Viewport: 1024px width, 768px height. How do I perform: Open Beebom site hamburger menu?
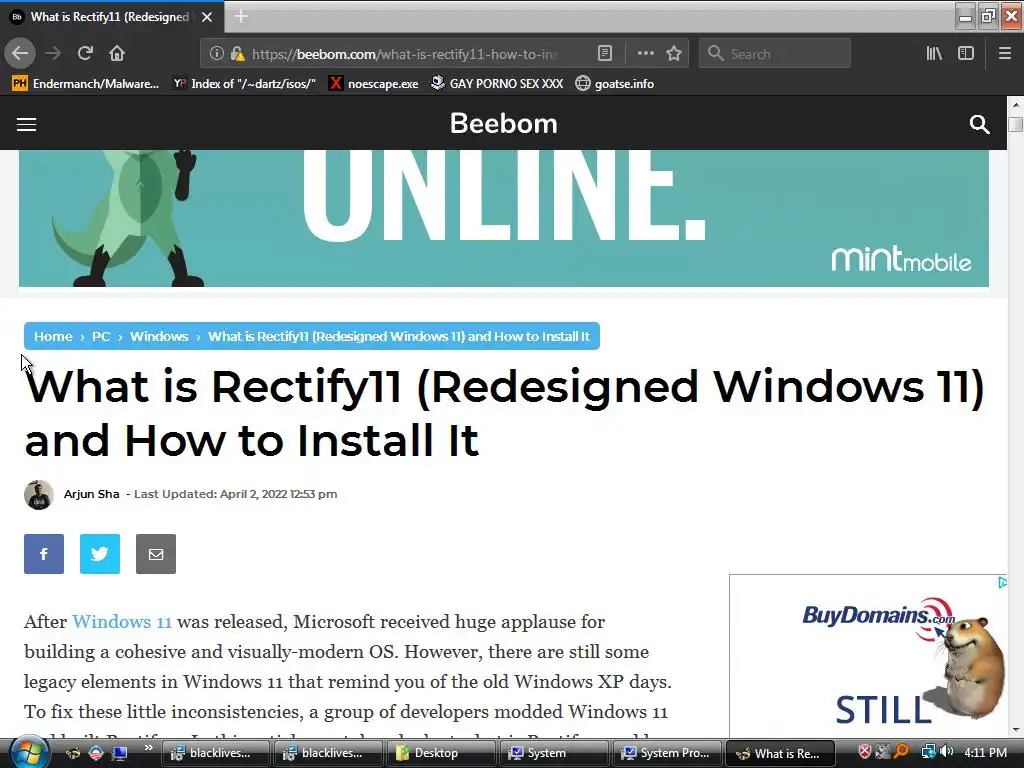click(x=26, y=124)
